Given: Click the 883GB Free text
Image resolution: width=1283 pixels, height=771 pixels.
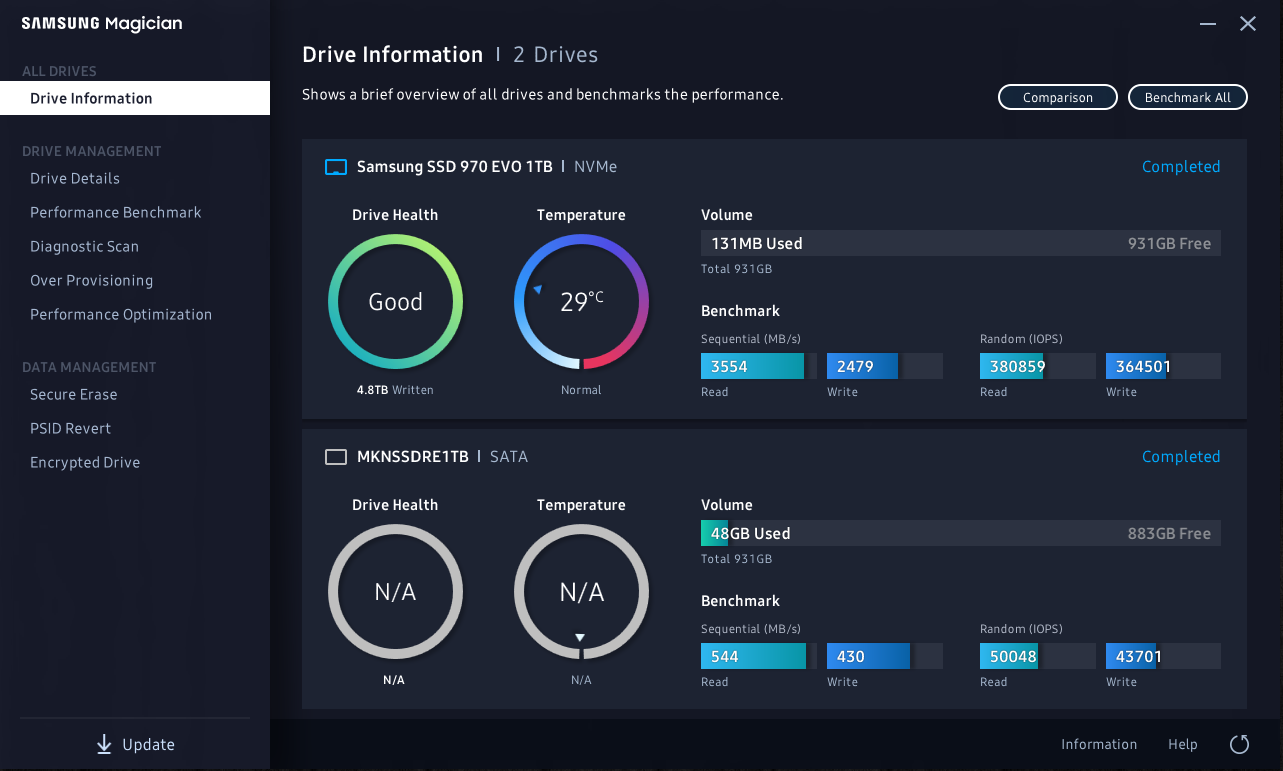Looking at the screenshot, I should 1169,533.
